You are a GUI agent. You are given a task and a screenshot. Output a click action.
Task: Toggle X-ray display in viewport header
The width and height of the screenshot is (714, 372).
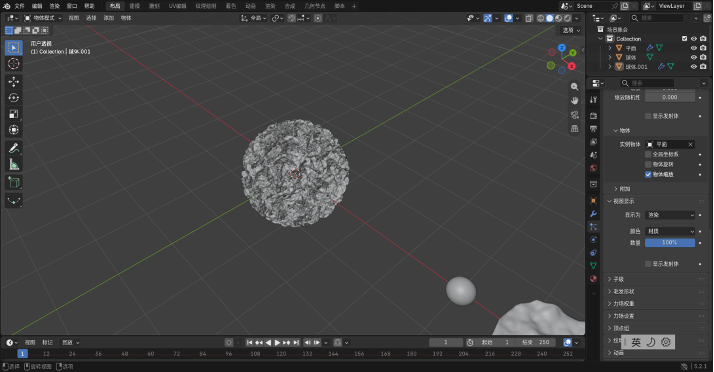[529, 18]
